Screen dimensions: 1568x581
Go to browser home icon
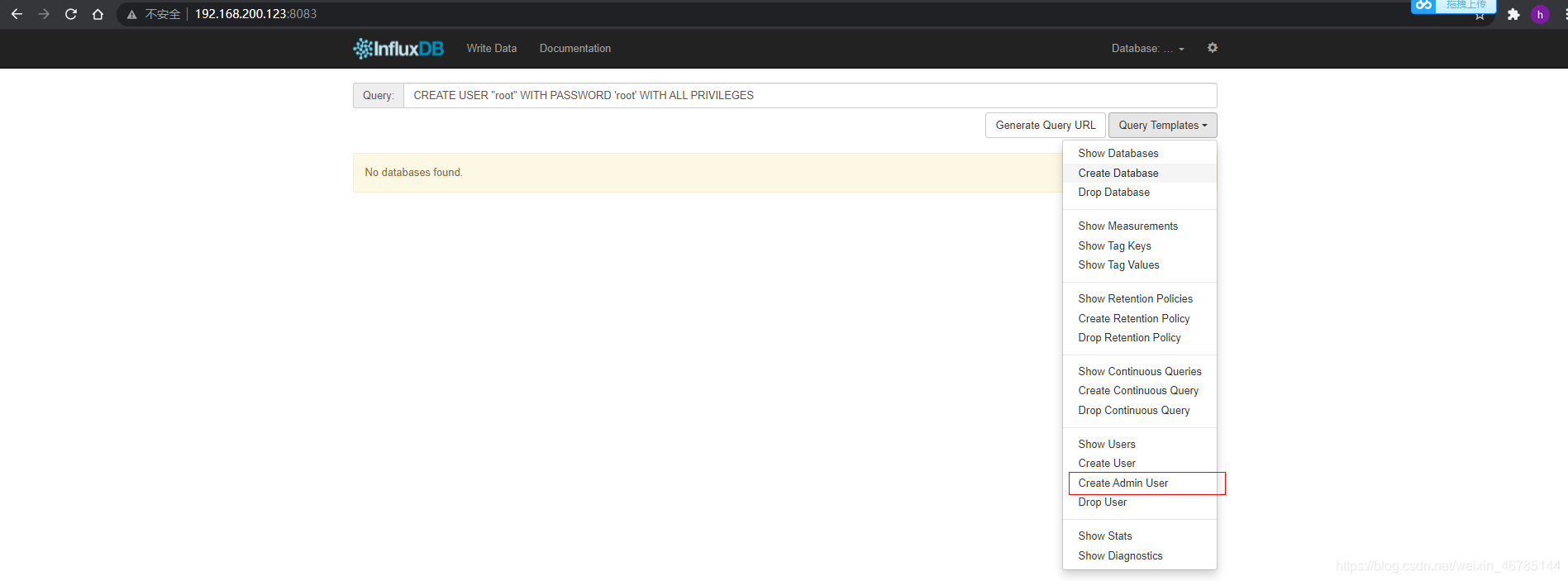(98, 14)
